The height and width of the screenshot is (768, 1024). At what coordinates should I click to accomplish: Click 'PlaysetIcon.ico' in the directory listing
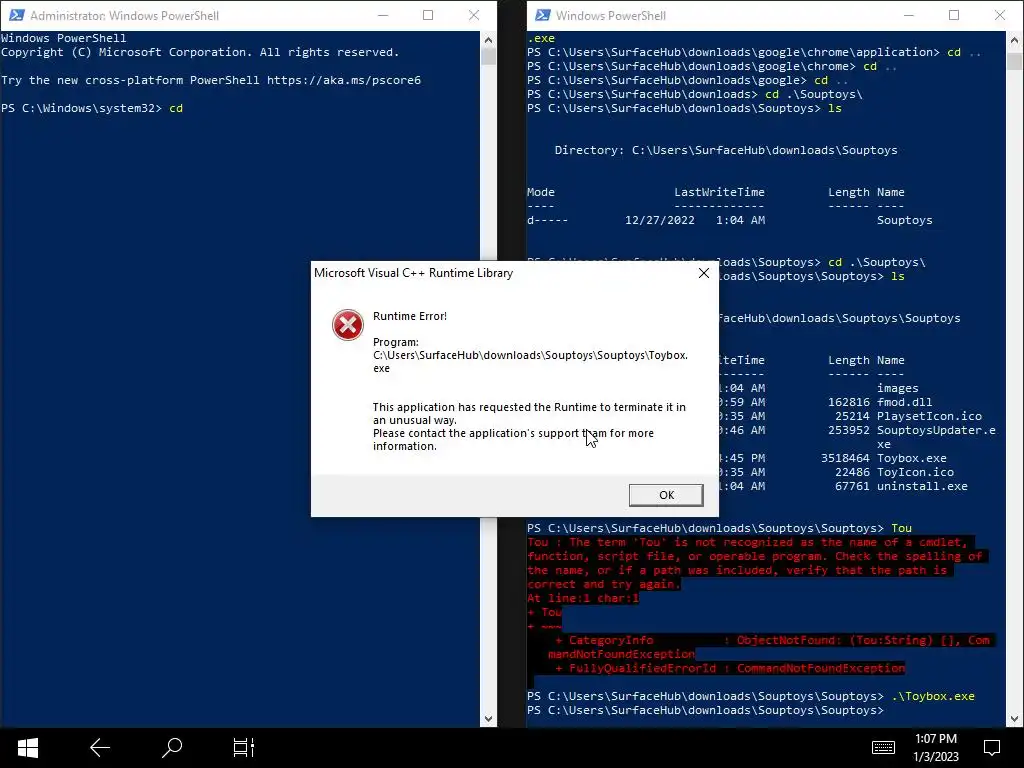coord(929,416)
